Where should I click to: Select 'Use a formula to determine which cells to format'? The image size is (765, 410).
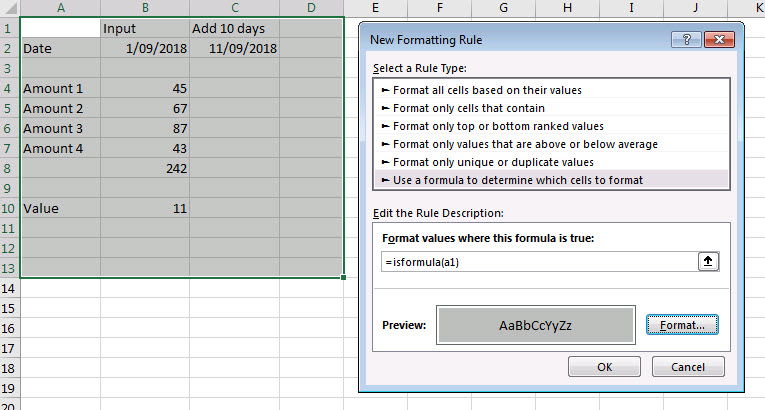pyautogui.click(x=518, y=180)
